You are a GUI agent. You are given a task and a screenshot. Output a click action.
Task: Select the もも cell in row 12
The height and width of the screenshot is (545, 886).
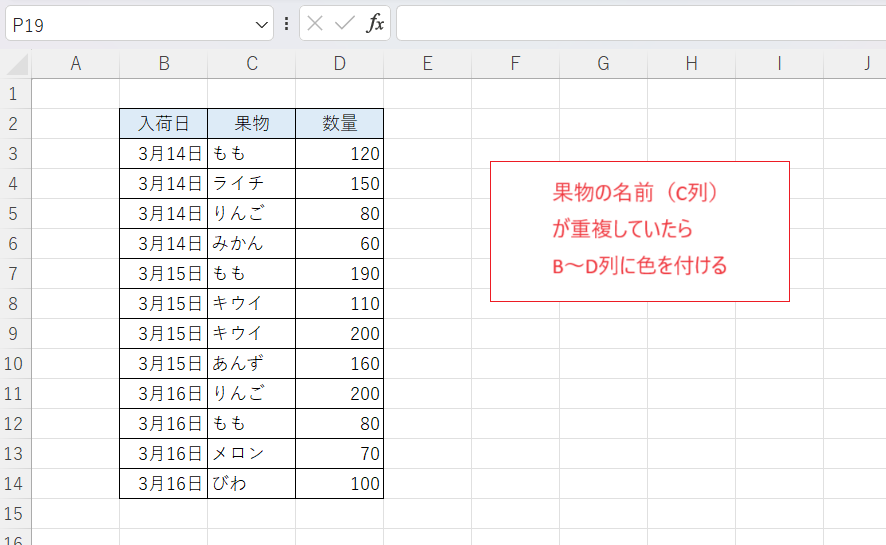pos(251,424)
